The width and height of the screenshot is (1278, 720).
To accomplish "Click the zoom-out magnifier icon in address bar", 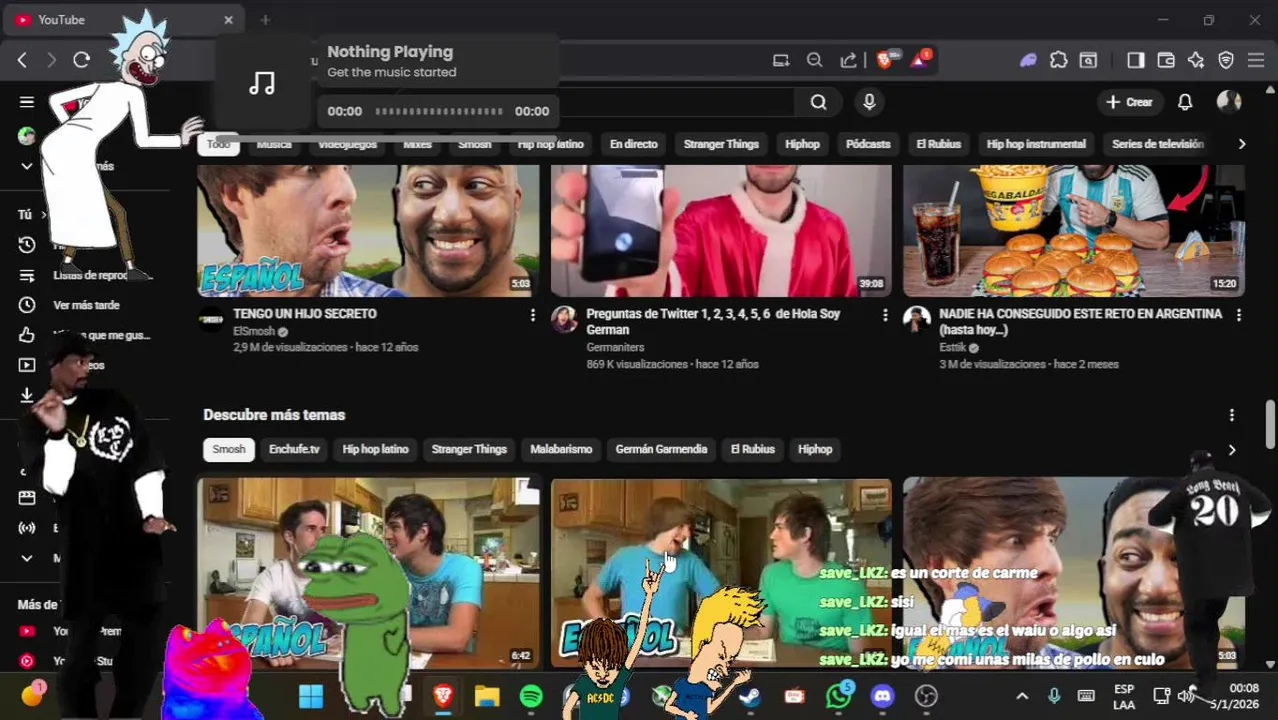I will (x=815, y=60).
